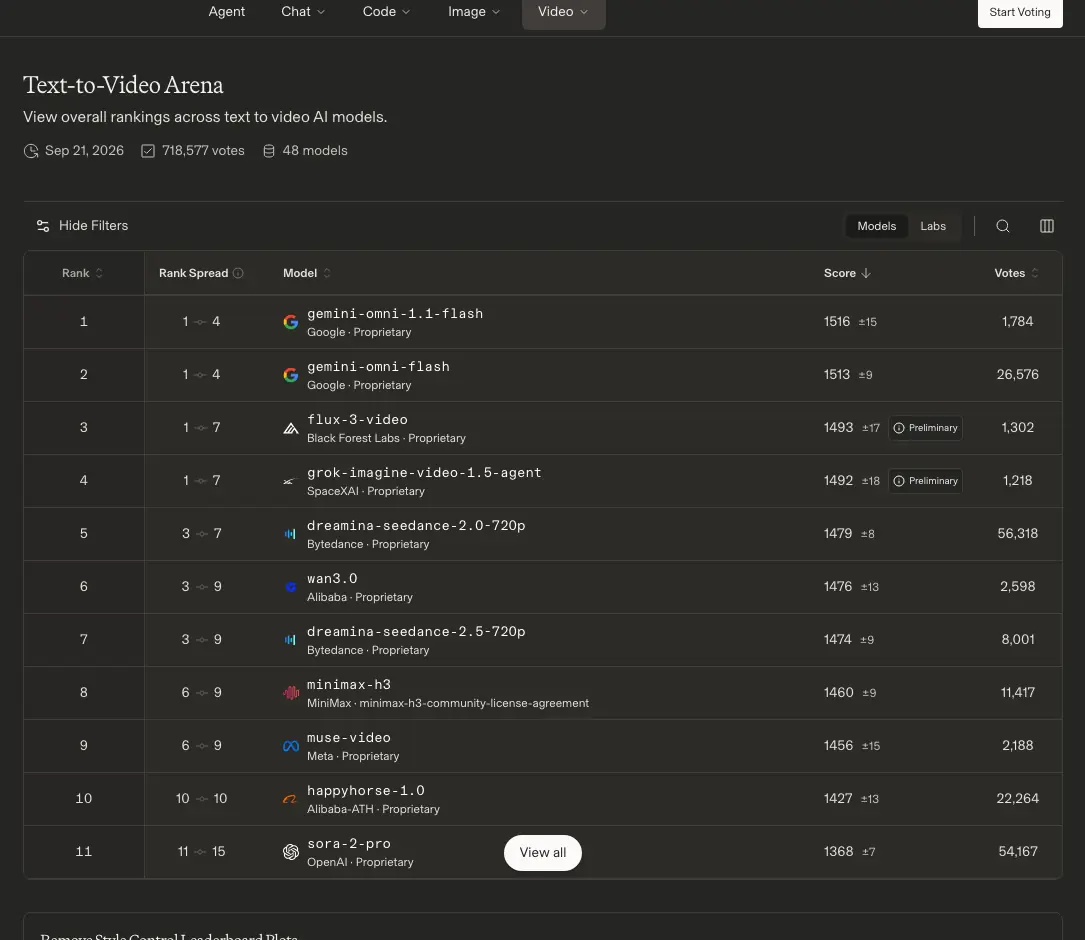Sort the table by Votes column
Image resolution: width=1085 pixels, height=940 pixels.
click(x=1016, y=273)
